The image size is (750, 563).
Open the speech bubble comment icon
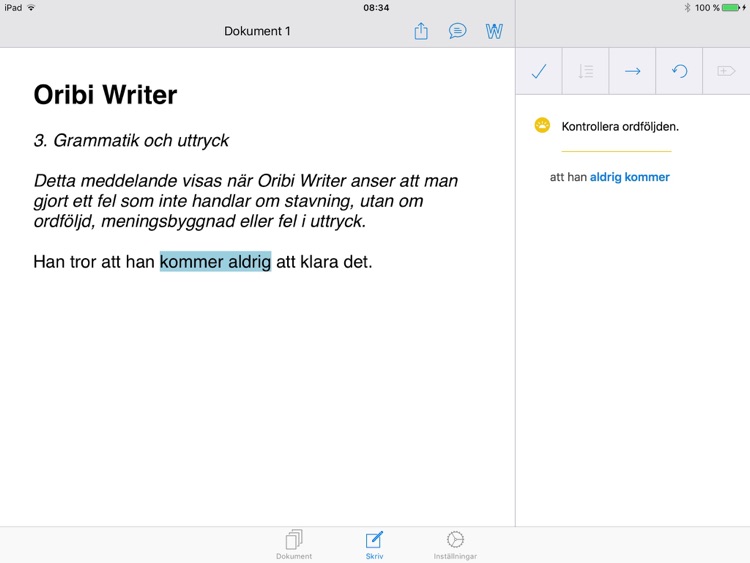[x=457, y=31]
